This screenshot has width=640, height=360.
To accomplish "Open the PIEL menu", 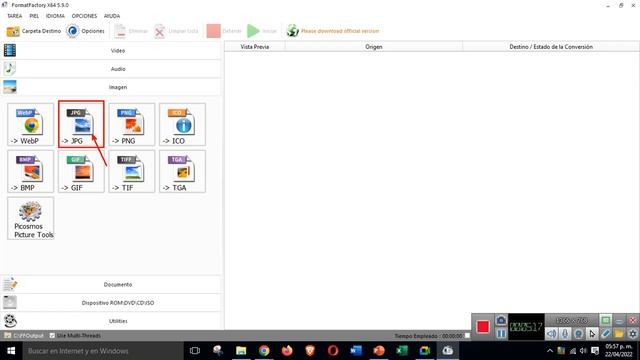I will [x=34, y=16].
